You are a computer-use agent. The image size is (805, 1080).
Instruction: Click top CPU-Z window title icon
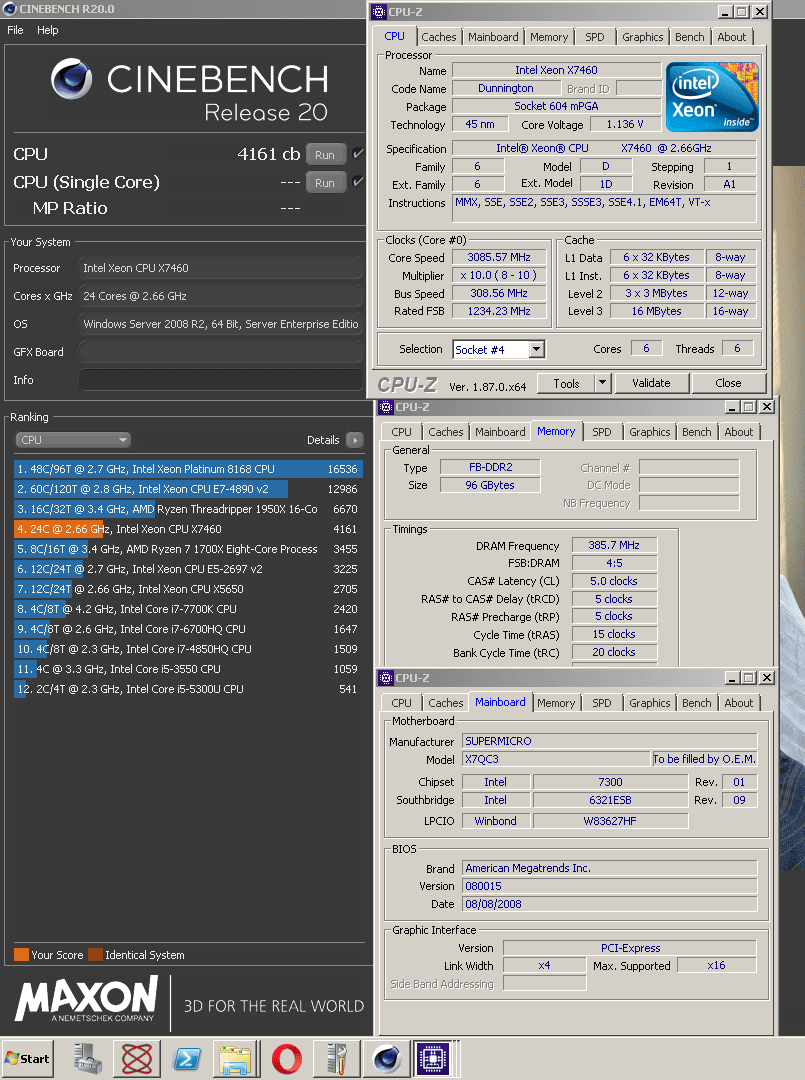(379, 12)
